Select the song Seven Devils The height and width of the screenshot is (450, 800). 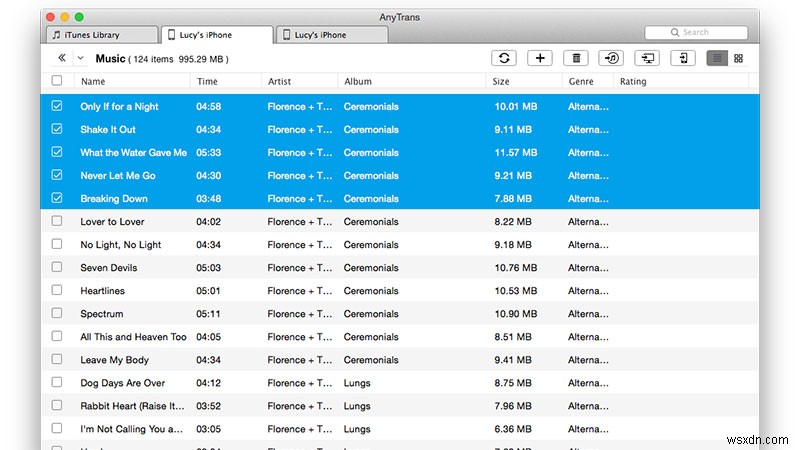coord(109,268)
